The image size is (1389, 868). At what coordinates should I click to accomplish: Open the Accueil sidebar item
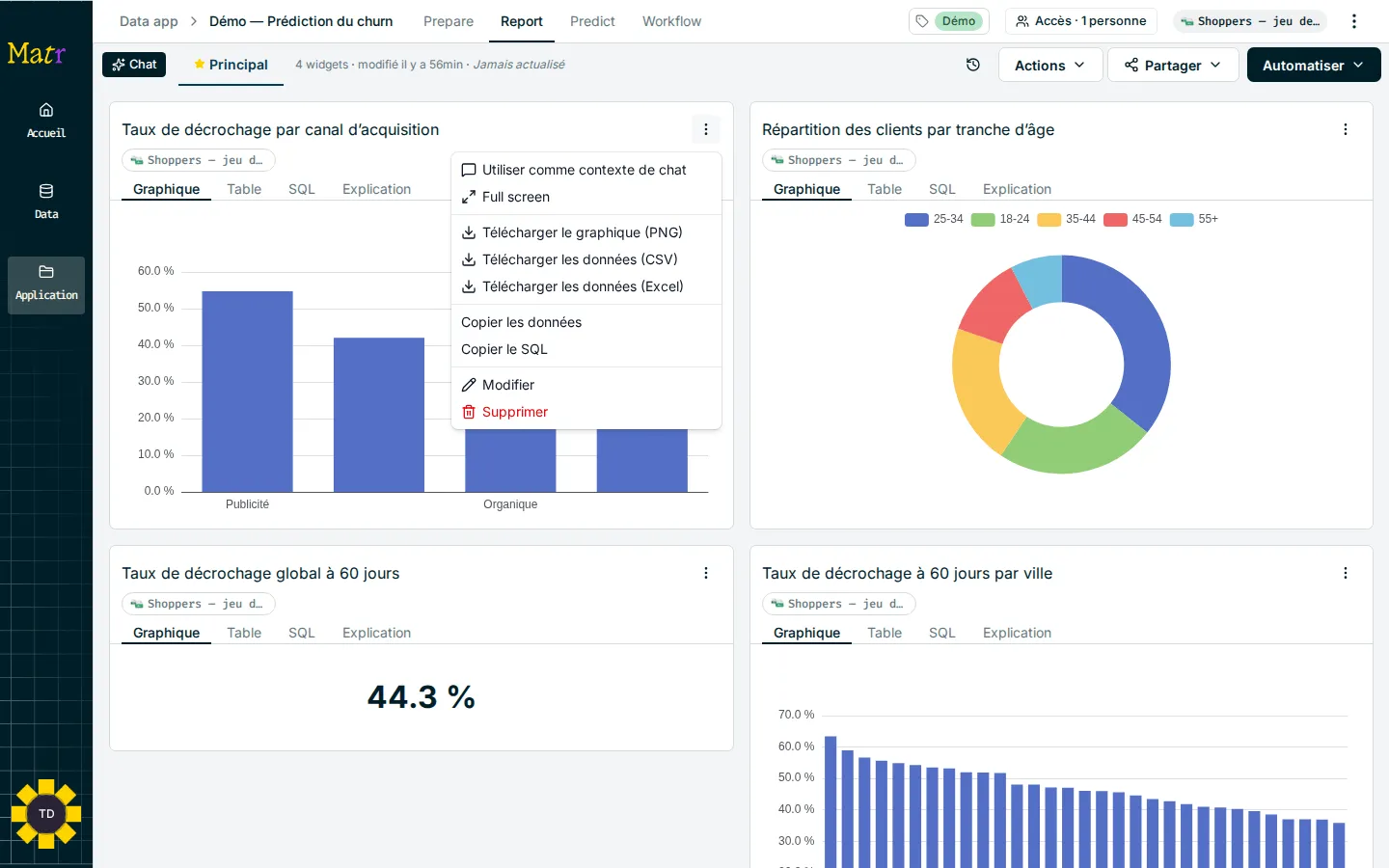46,121
